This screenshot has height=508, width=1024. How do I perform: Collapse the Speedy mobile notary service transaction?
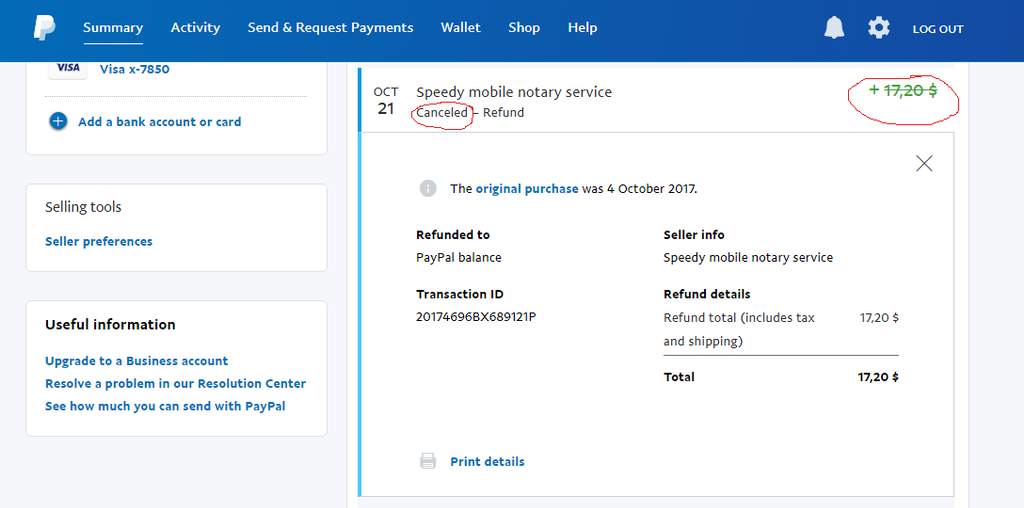[x=514, y=92]
